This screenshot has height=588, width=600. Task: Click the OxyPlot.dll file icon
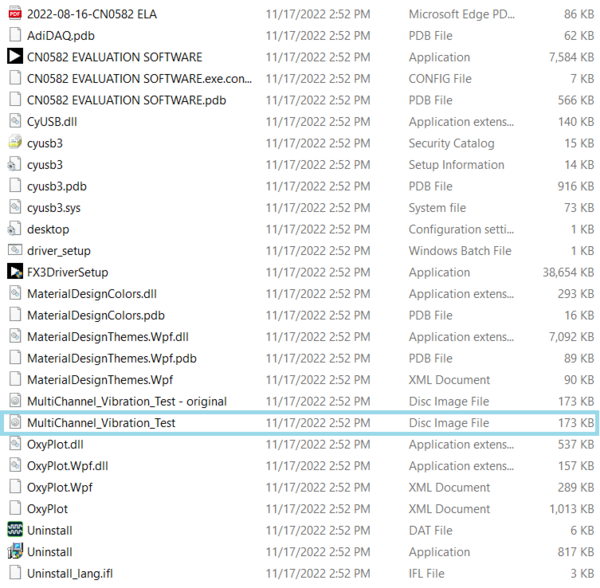15,444
